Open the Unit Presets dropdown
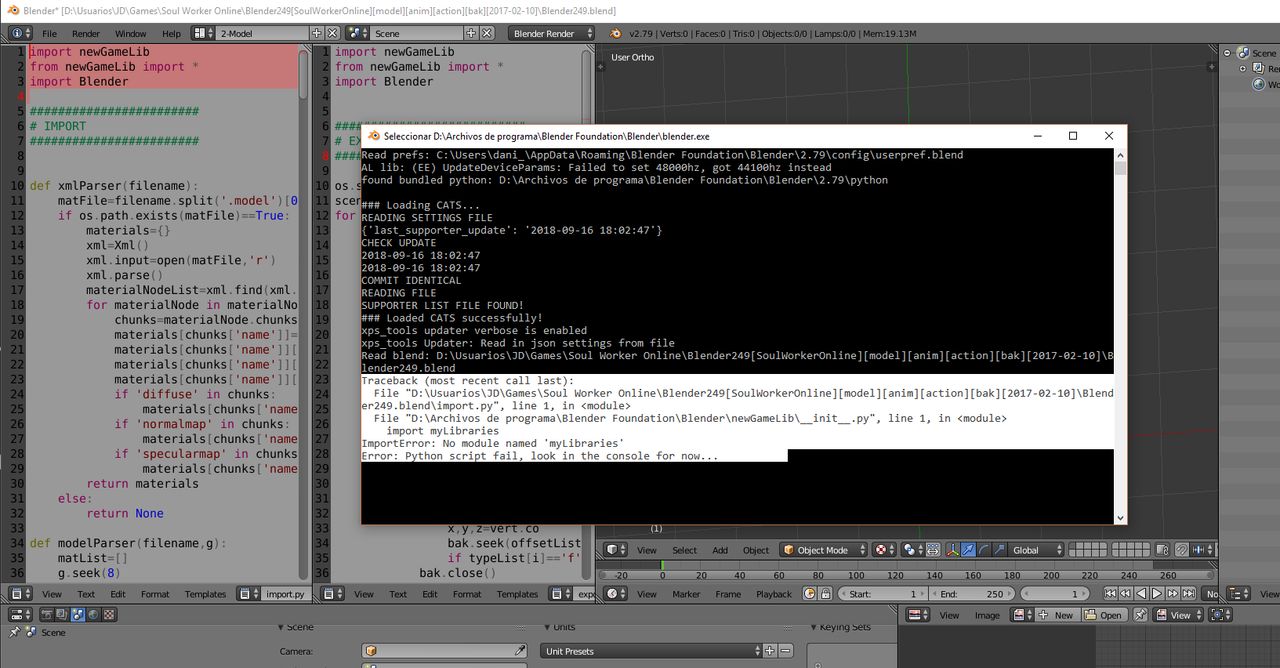1280x668 pixels. [x=651, y=651]
